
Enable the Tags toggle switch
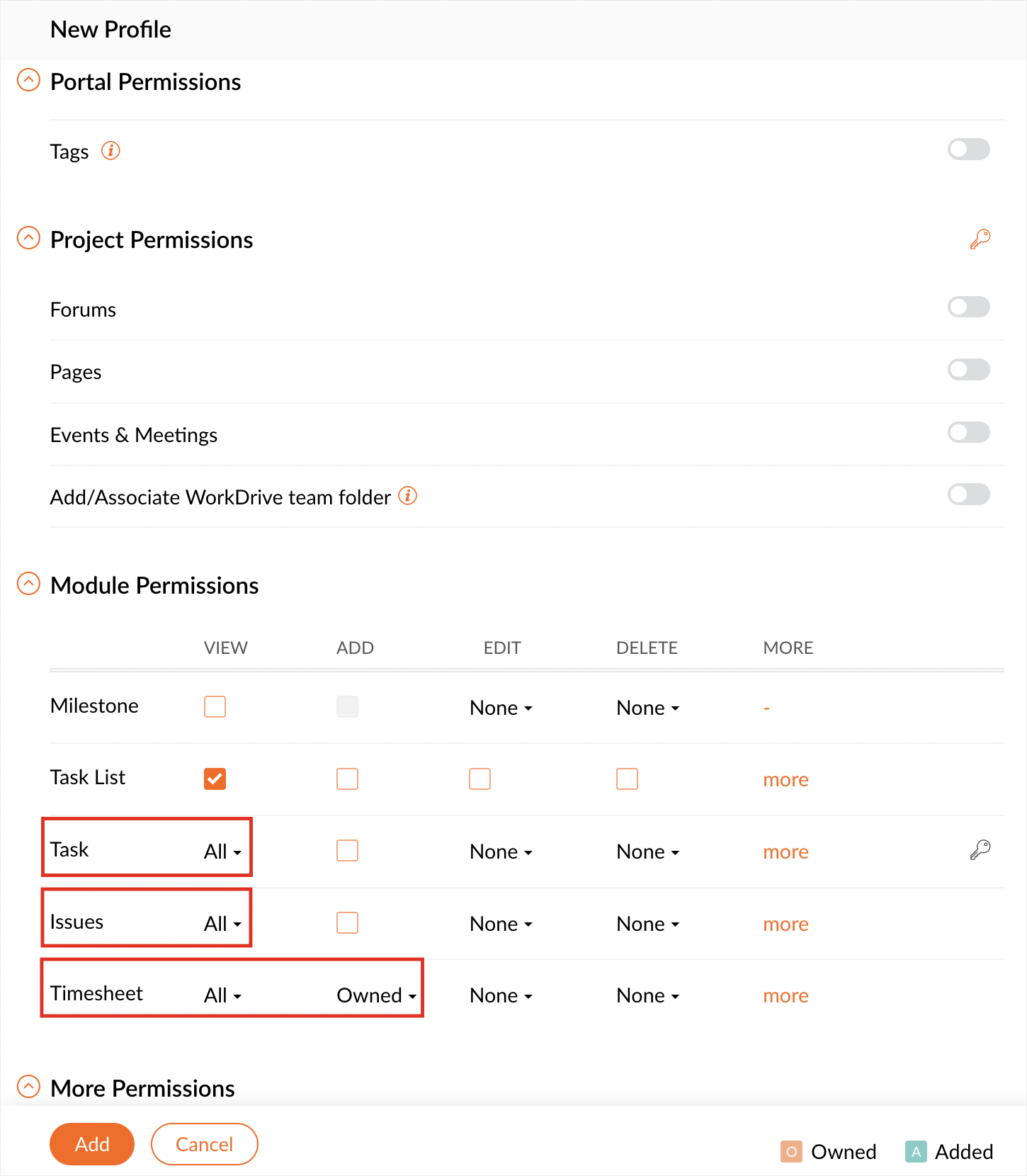(x=968, y=149)
